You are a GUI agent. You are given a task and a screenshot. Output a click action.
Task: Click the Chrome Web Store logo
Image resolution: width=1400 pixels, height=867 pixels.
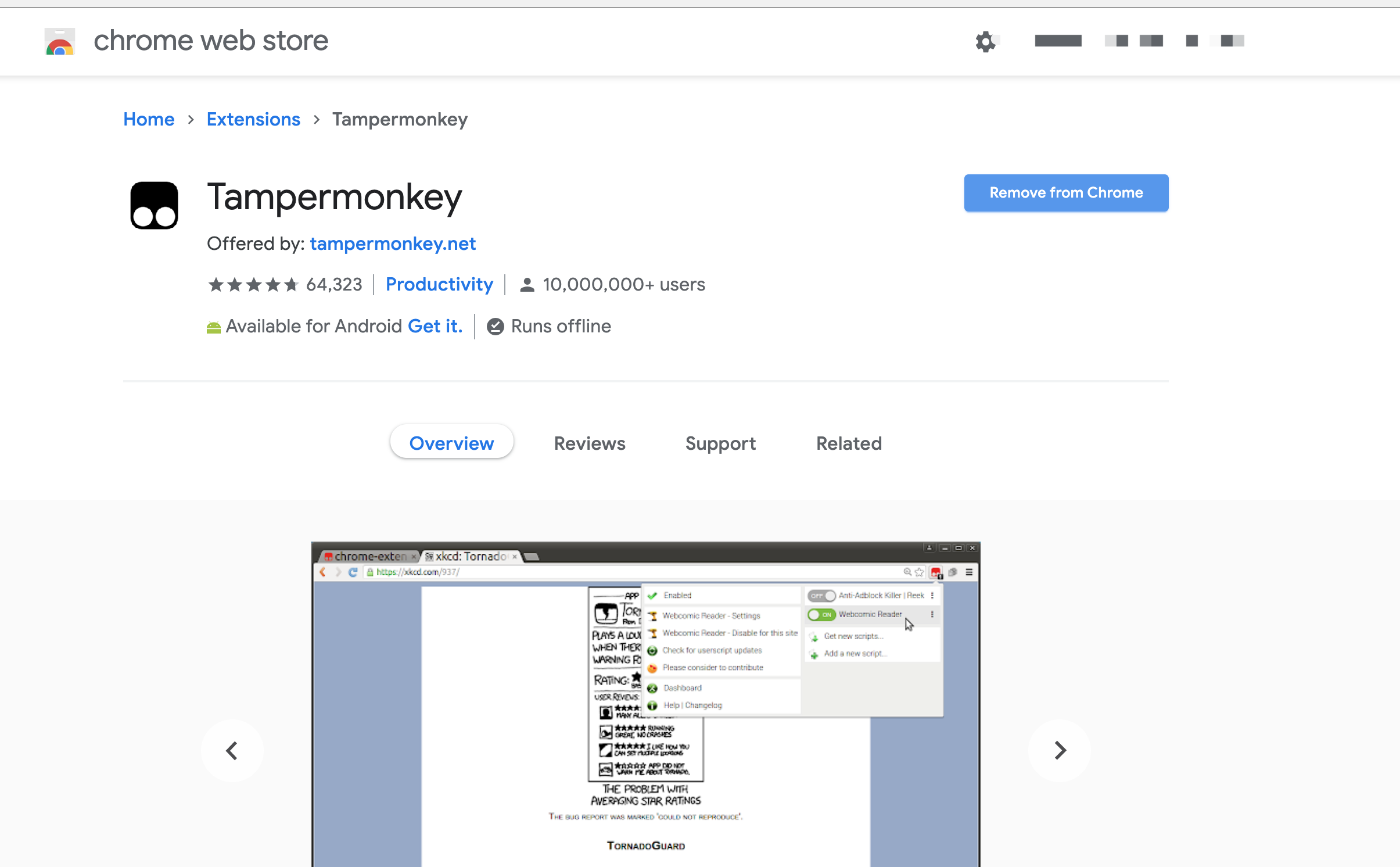60,41
